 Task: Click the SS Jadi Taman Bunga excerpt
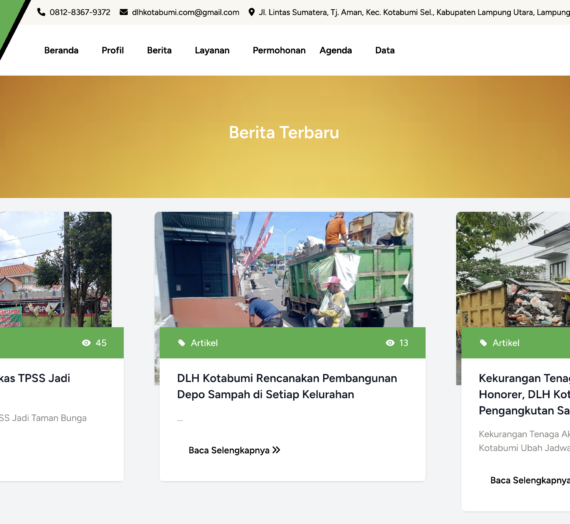point(43,418)
